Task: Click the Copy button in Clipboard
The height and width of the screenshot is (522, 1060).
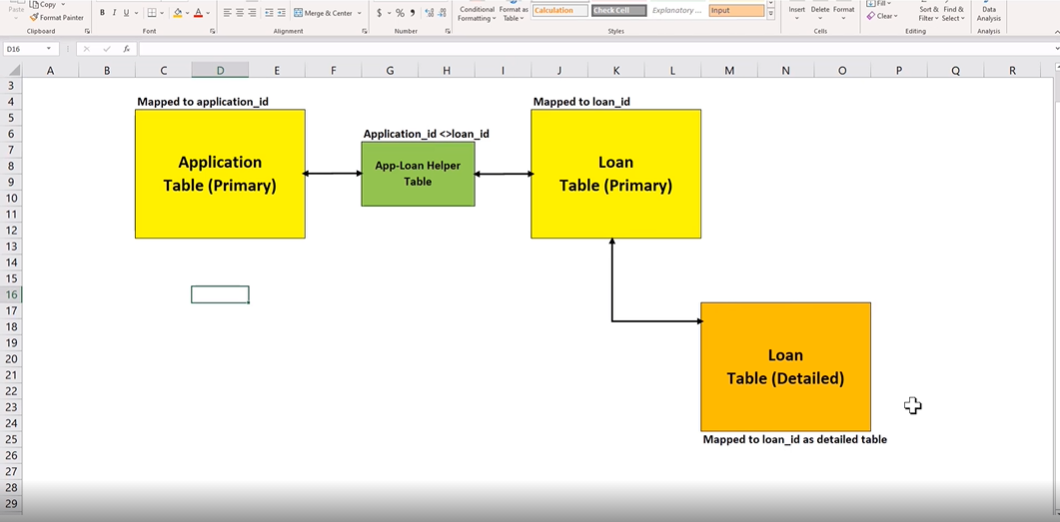Action: point(47,5)
